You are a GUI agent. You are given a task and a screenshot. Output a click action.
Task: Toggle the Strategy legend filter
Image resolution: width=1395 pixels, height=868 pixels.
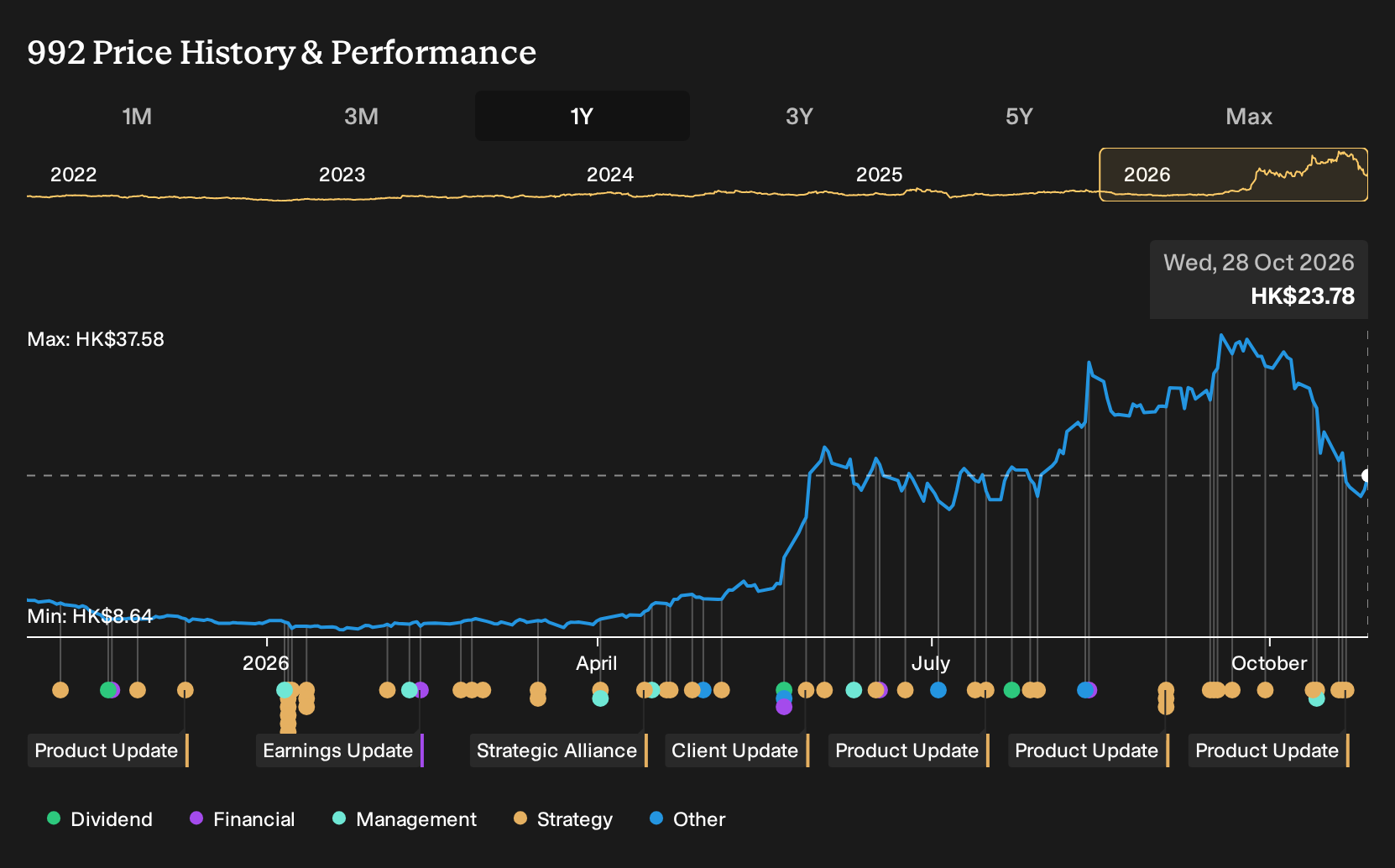pos(563,818)
